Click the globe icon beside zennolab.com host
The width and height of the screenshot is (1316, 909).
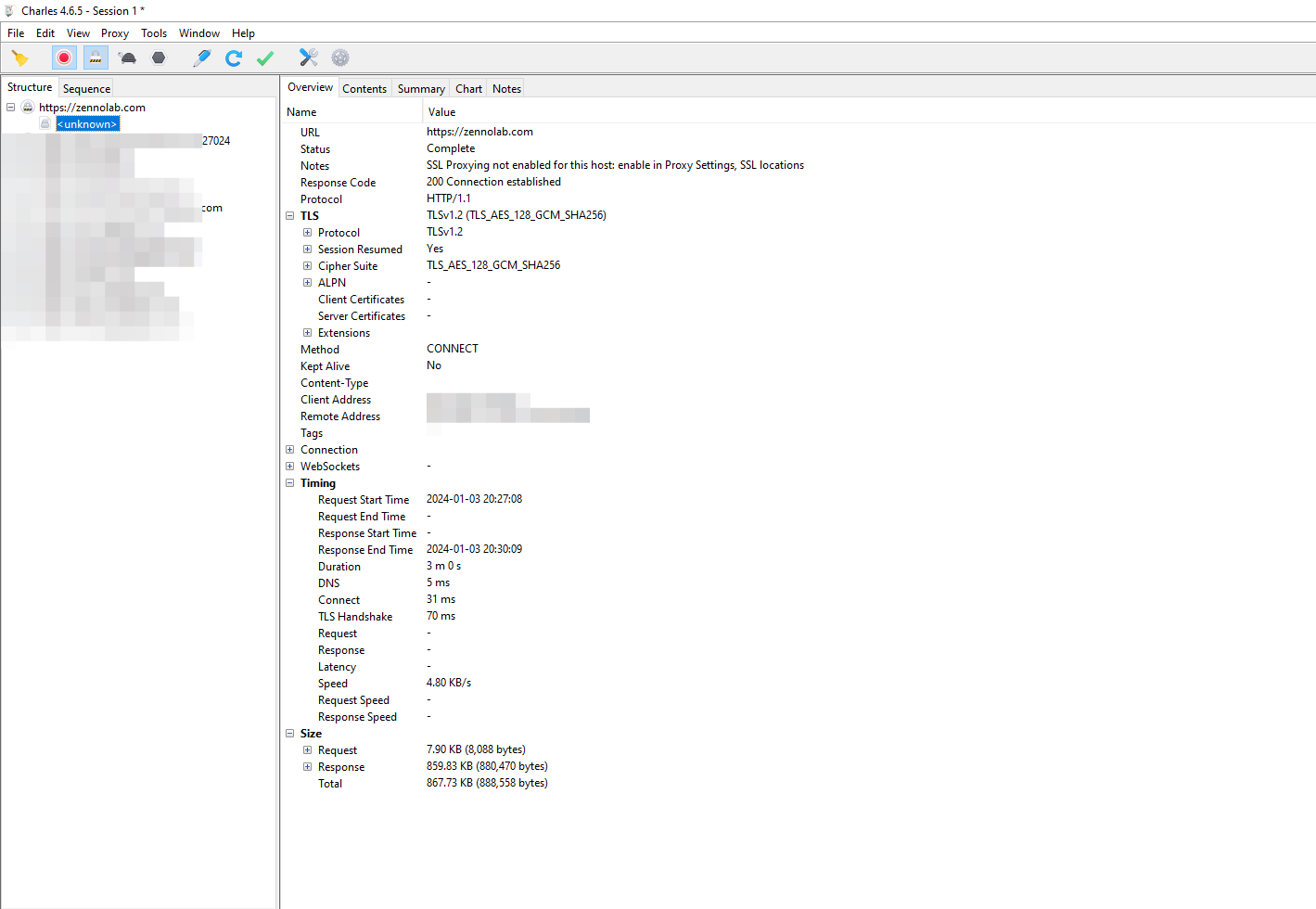(x=28, y=108)
